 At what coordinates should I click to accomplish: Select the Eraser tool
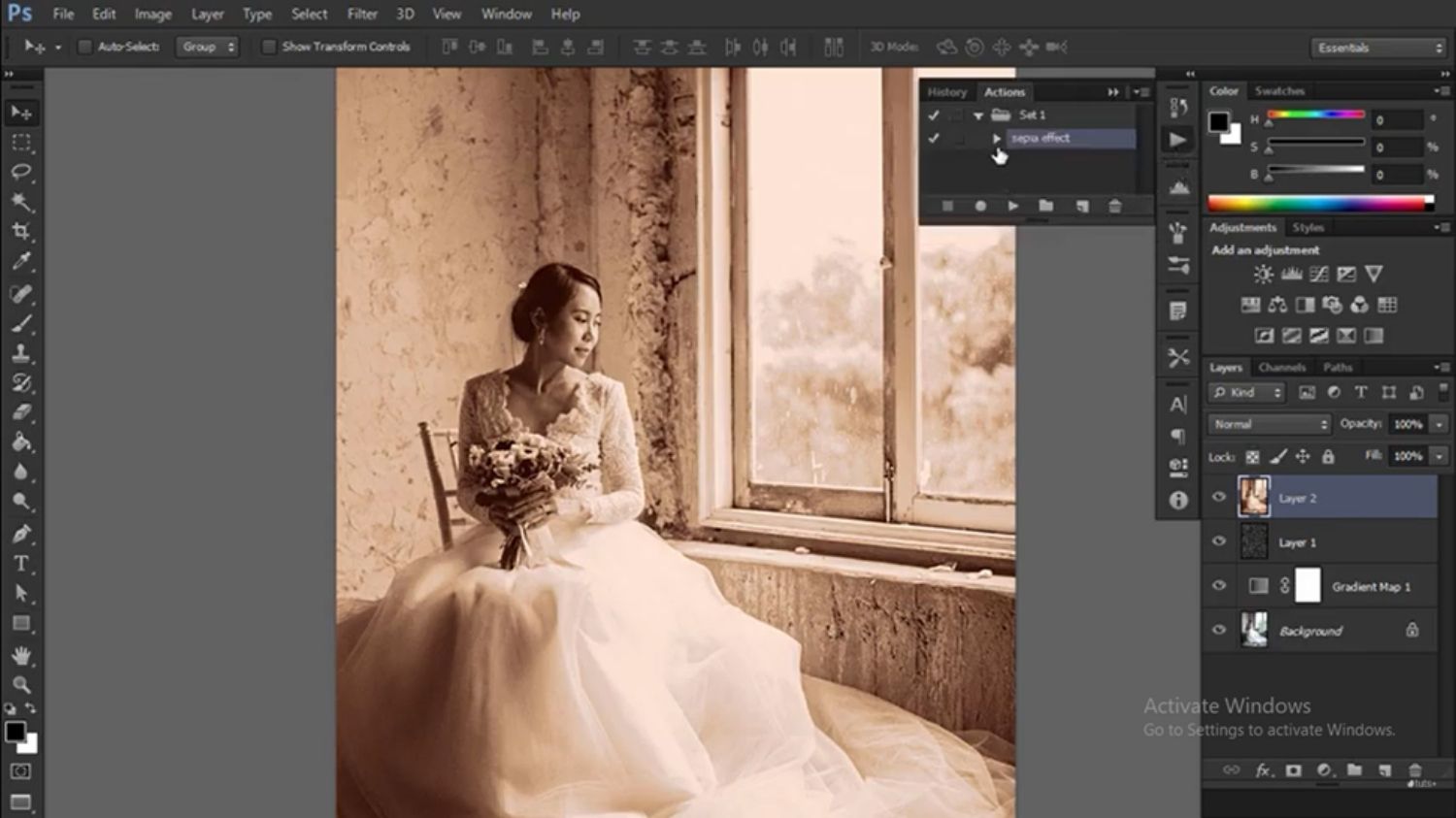click(21, 412)
